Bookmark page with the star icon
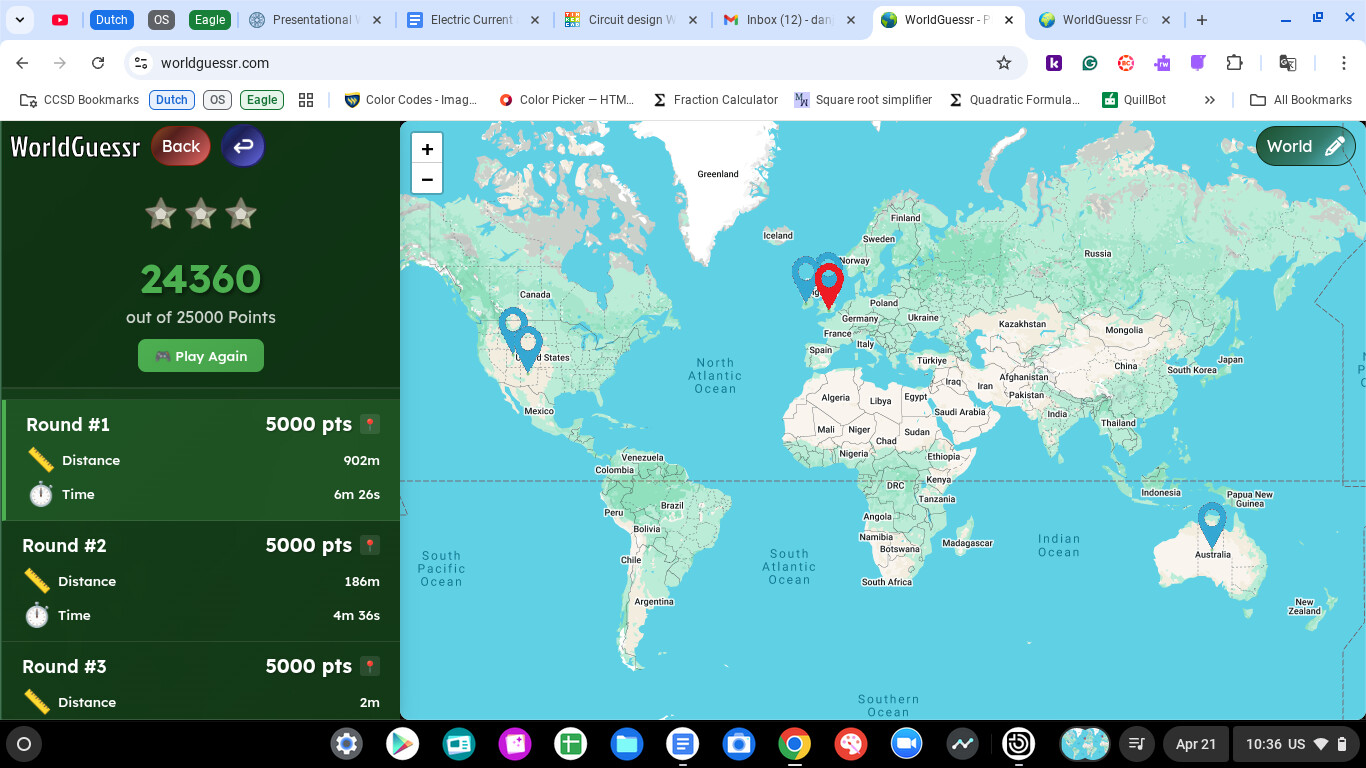 [x=1004, y=63]
